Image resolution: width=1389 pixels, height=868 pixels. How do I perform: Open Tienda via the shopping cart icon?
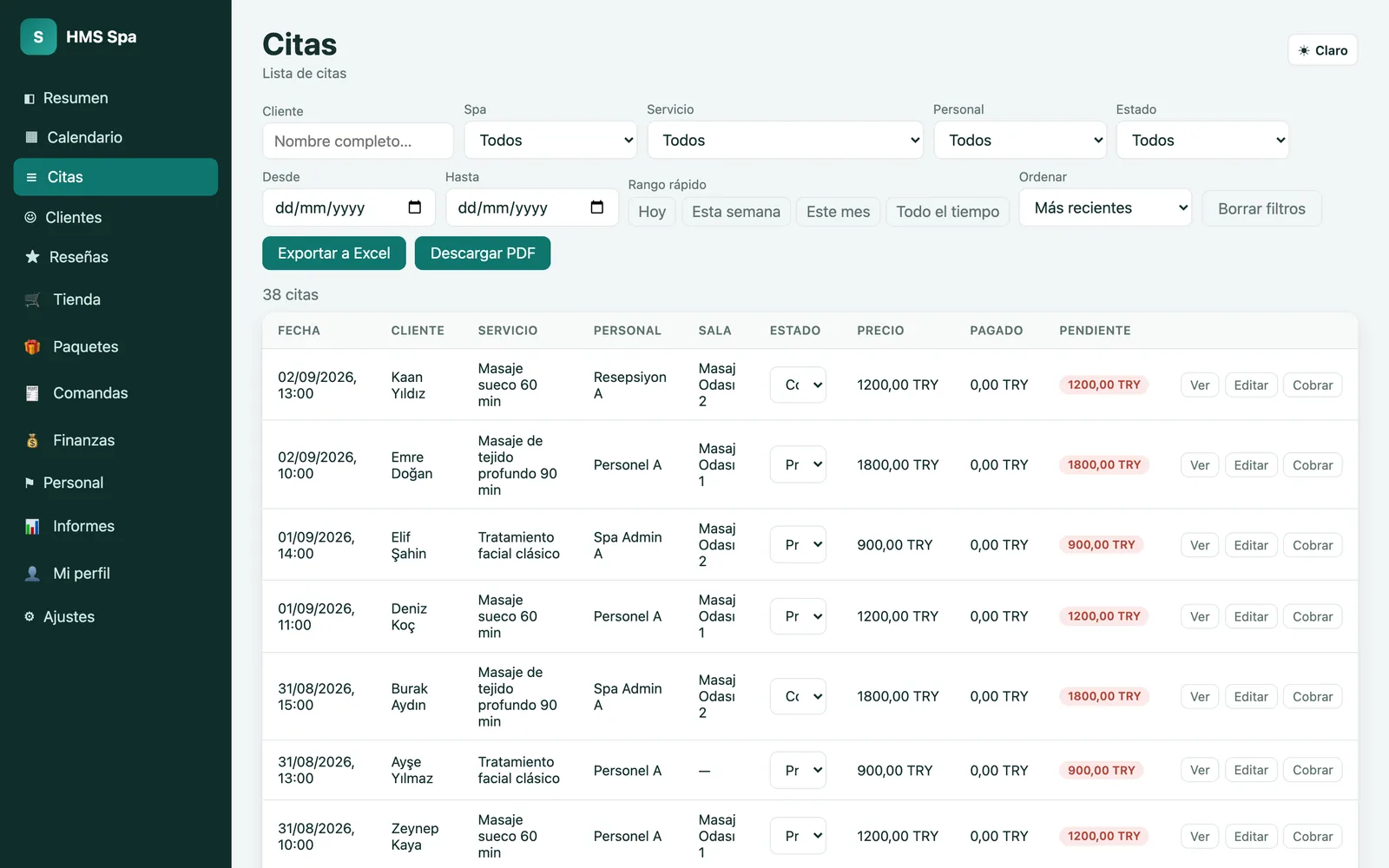point(32,299)
